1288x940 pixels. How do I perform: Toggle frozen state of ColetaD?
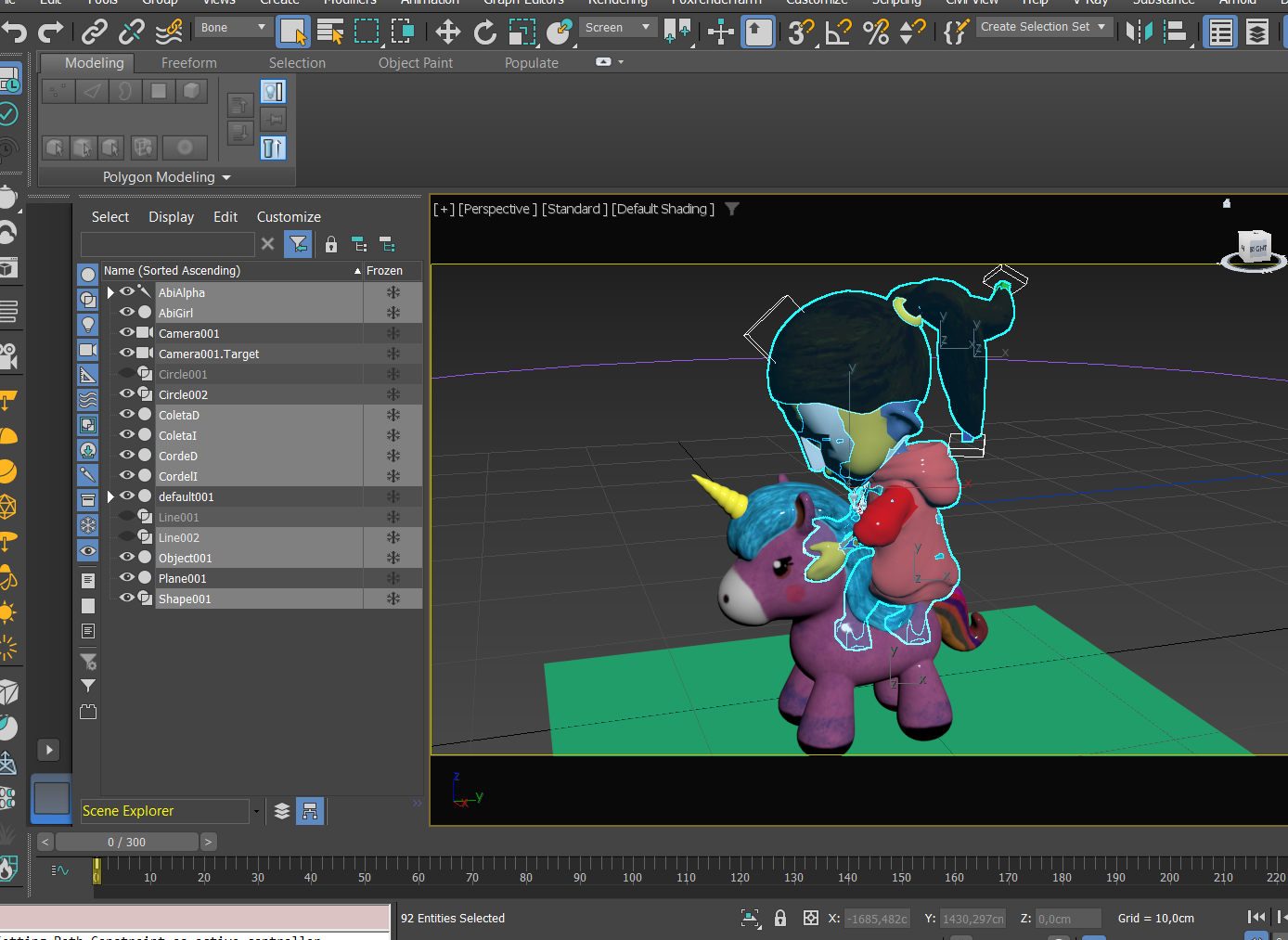(393, 415)
